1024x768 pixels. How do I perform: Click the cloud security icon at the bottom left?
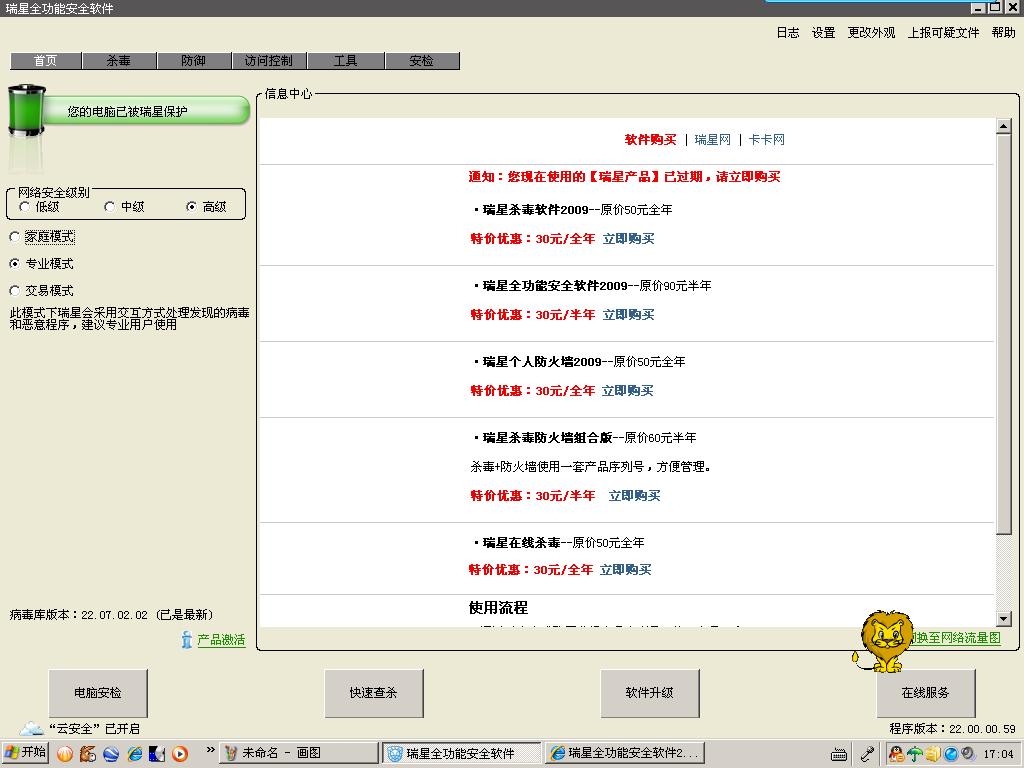(x=31, y=728)
